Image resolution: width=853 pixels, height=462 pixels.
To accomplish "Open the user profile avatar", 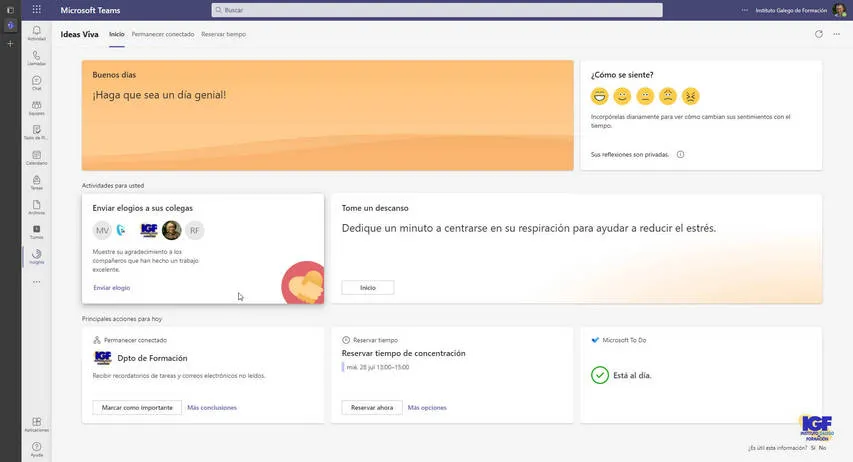I will point(839,10).
